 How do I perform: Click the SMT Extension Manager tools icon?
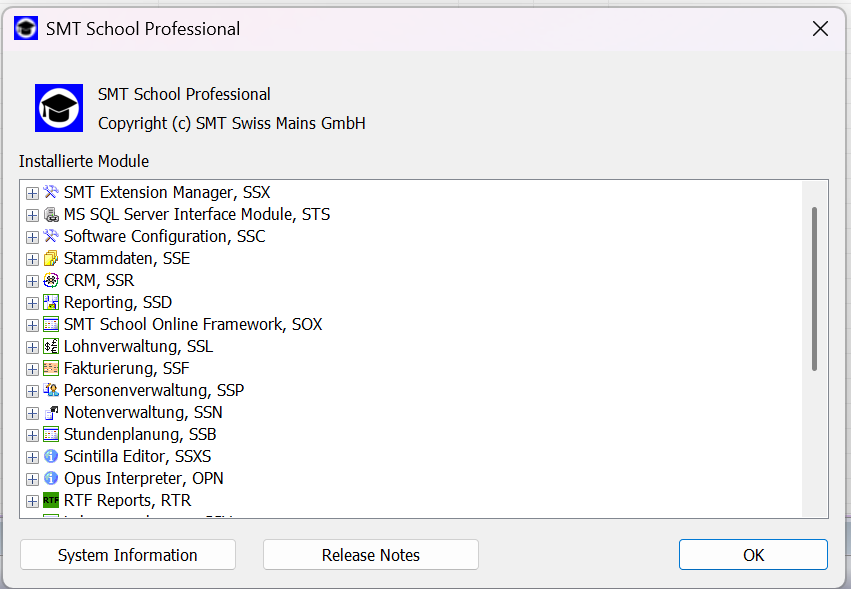coord(51,192)
